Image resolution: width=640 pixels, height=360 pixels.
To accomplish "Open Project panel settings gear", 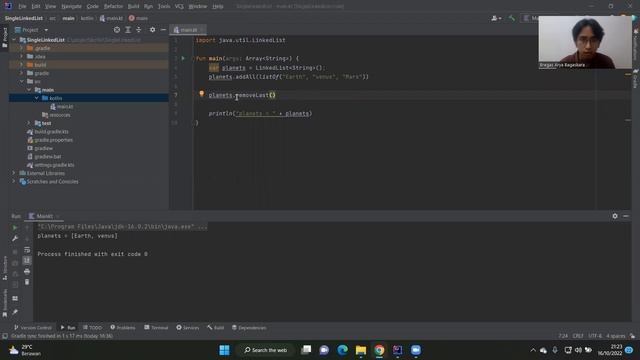I will click(152, 30).
